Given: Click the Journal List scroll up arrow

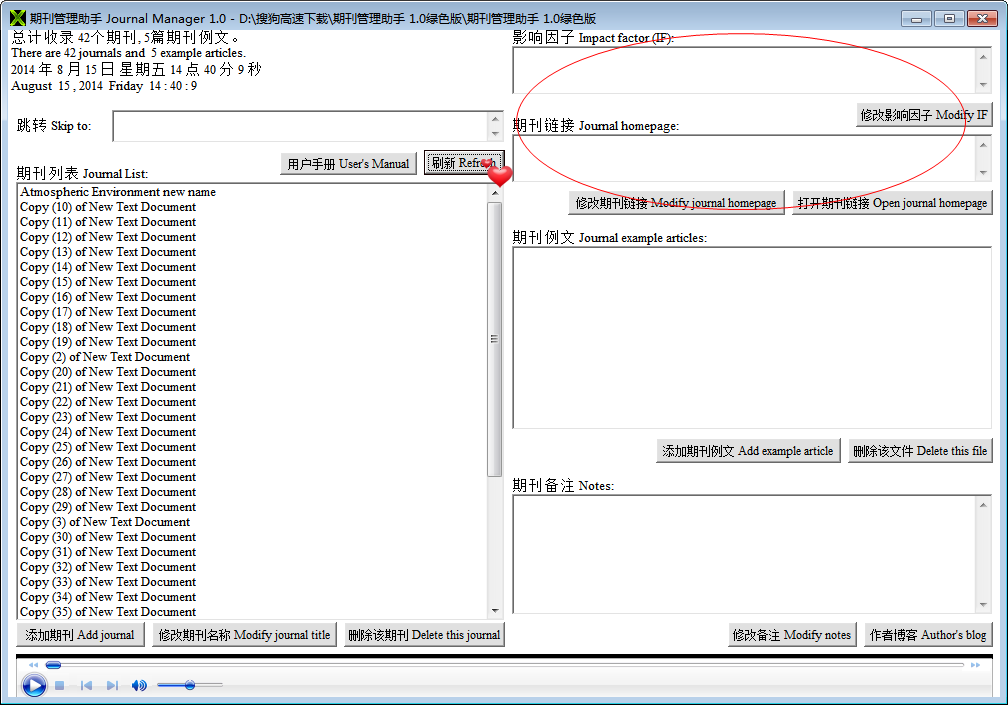Looking at the screenshot, I should (494, 193).
